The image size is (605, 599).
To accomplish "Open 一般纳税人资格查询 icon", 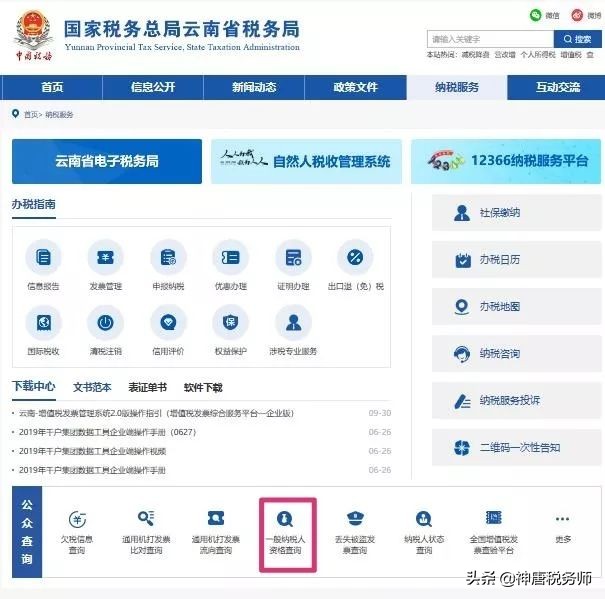I will pyautogui.click(x=285, y=519).
